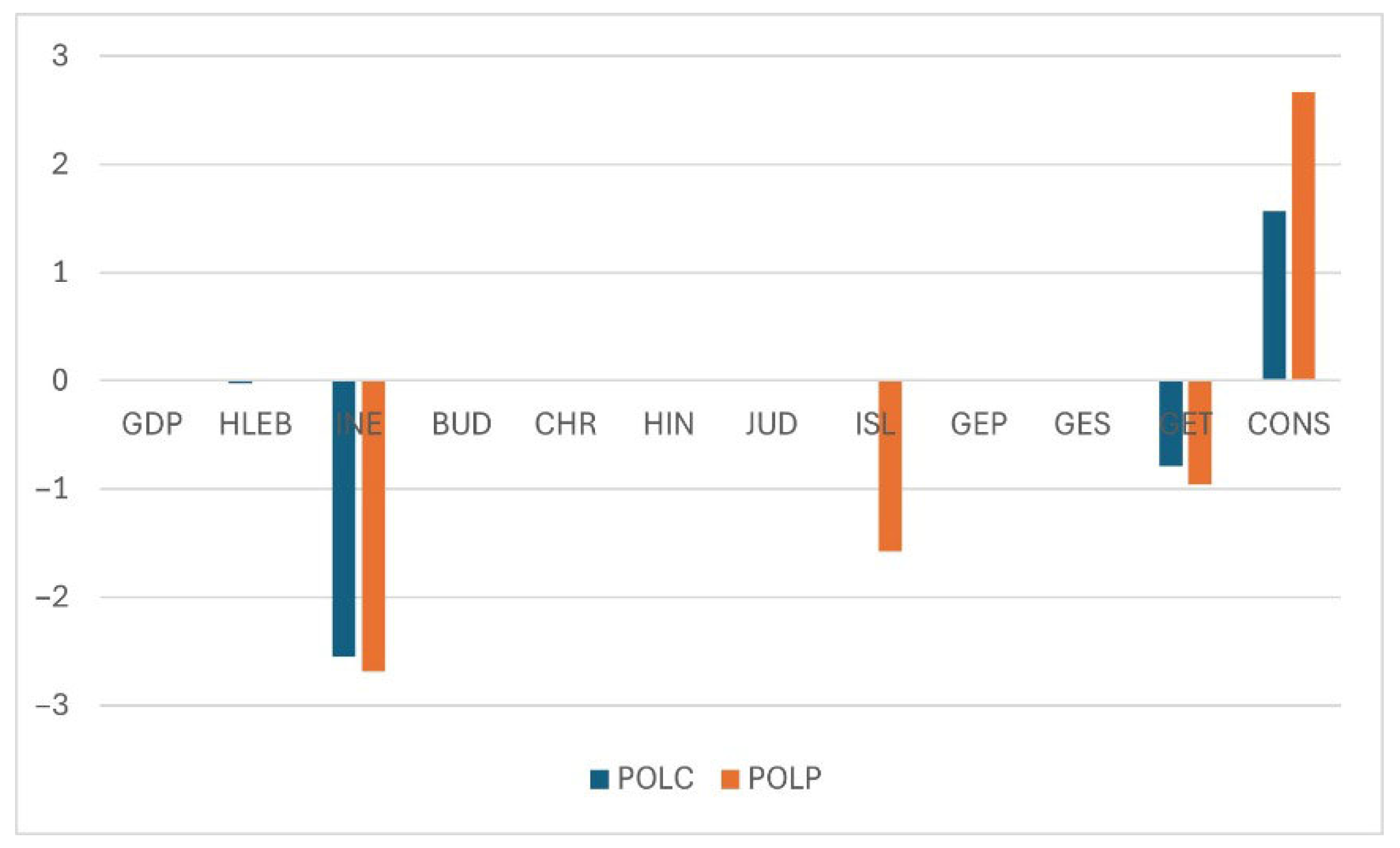Screen dimensions: 1400x848
Task: Click the CHR category label
Action: click(x=565, y=424)
